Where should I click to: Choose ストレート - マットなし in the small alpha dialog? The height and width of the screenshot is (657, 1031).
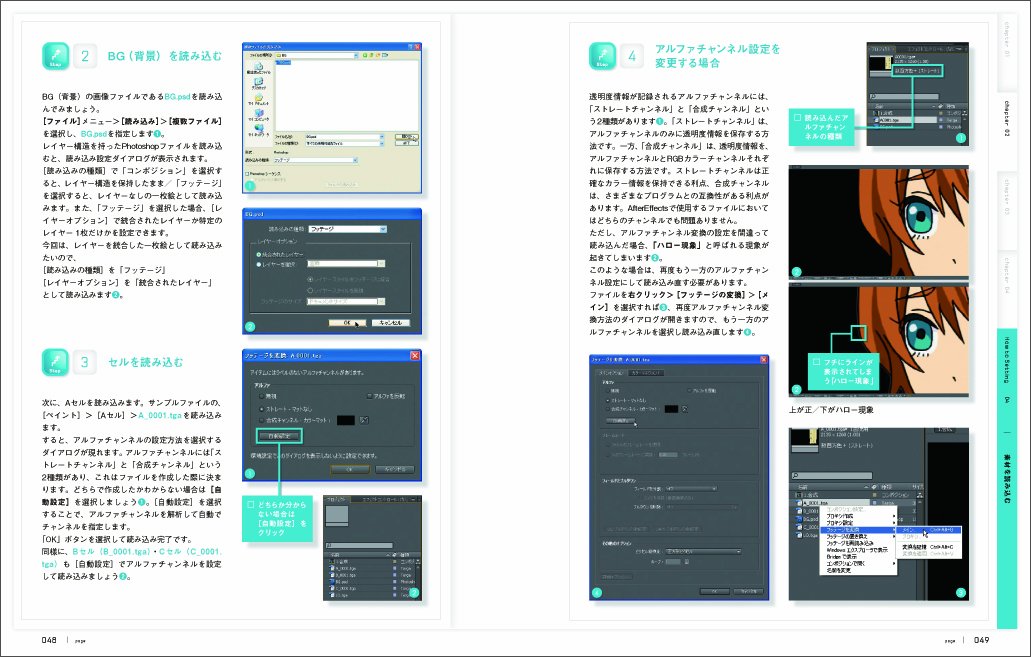coord(262,408)
